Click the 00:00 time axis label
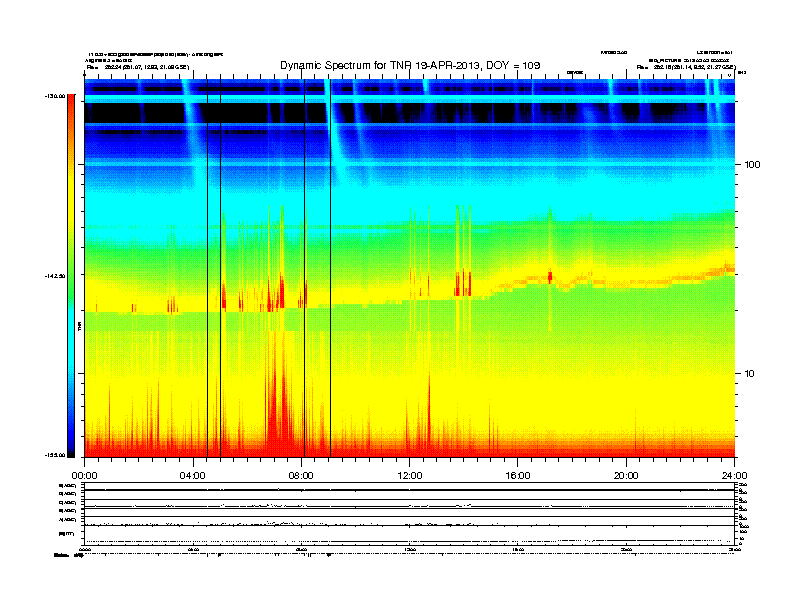 84,476
